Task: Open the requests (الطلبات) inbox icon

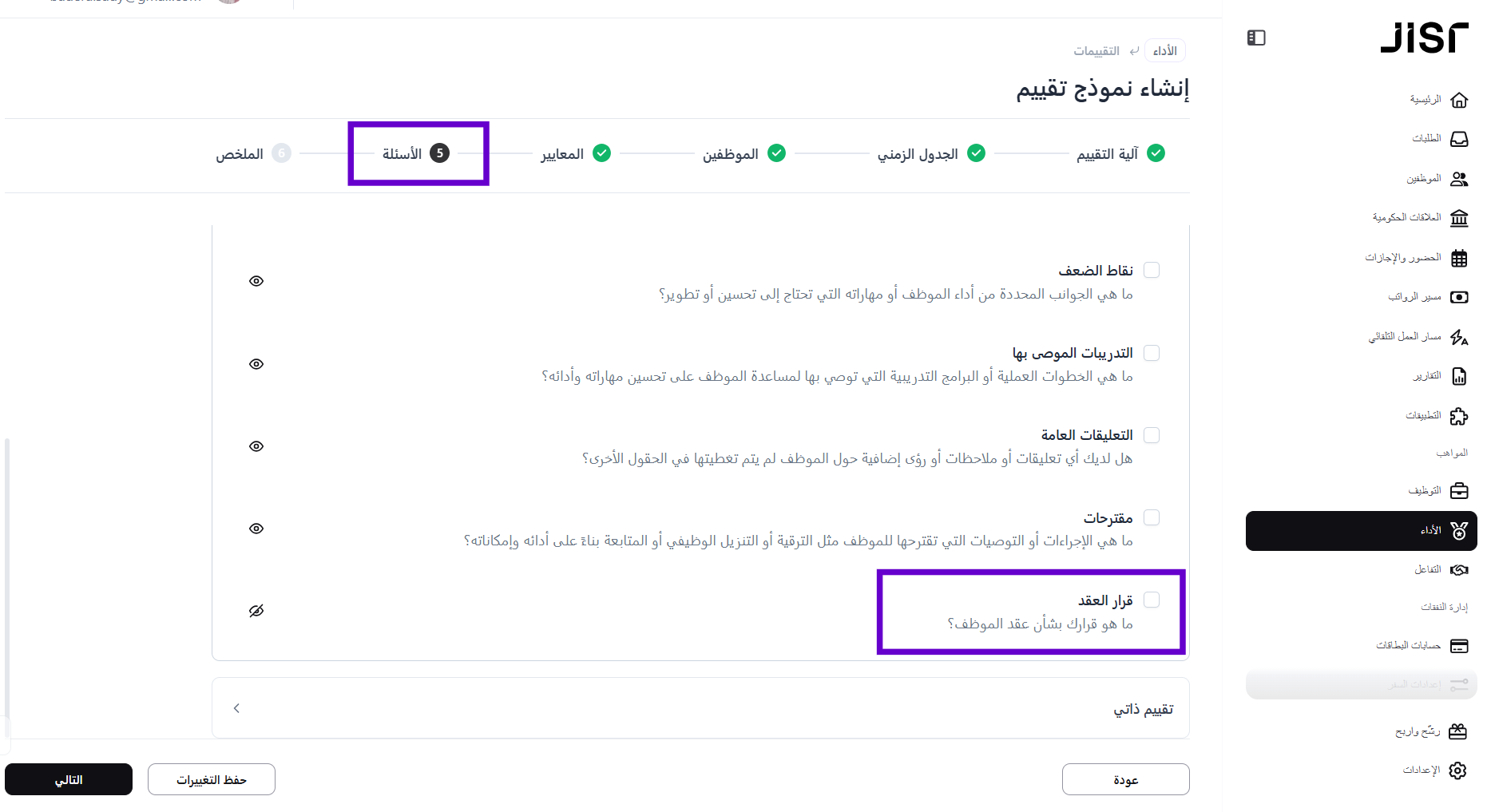Action: pyautogui.click(x=1459, y=139)
